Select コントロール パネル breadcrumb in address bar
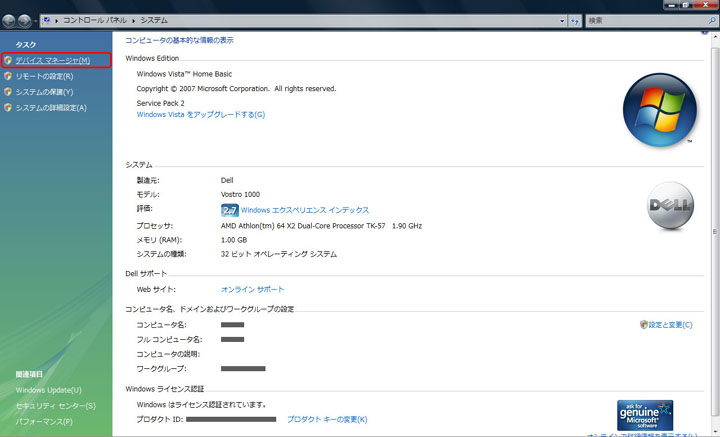Screen dimensions: 720x437 (95, 21)
